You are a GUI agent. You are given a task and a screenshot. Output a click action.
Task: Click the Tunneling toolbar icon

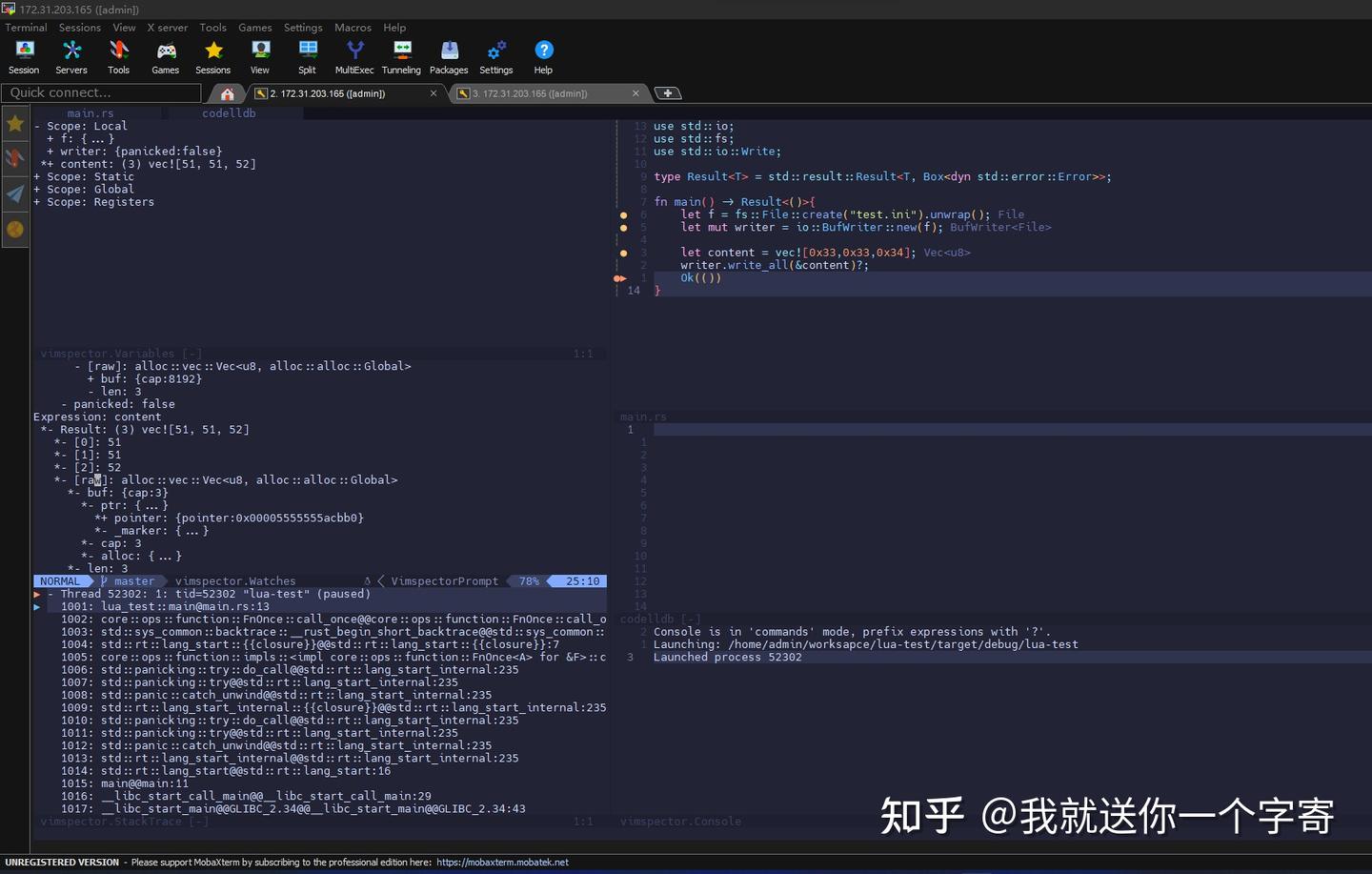pos(401,55)
